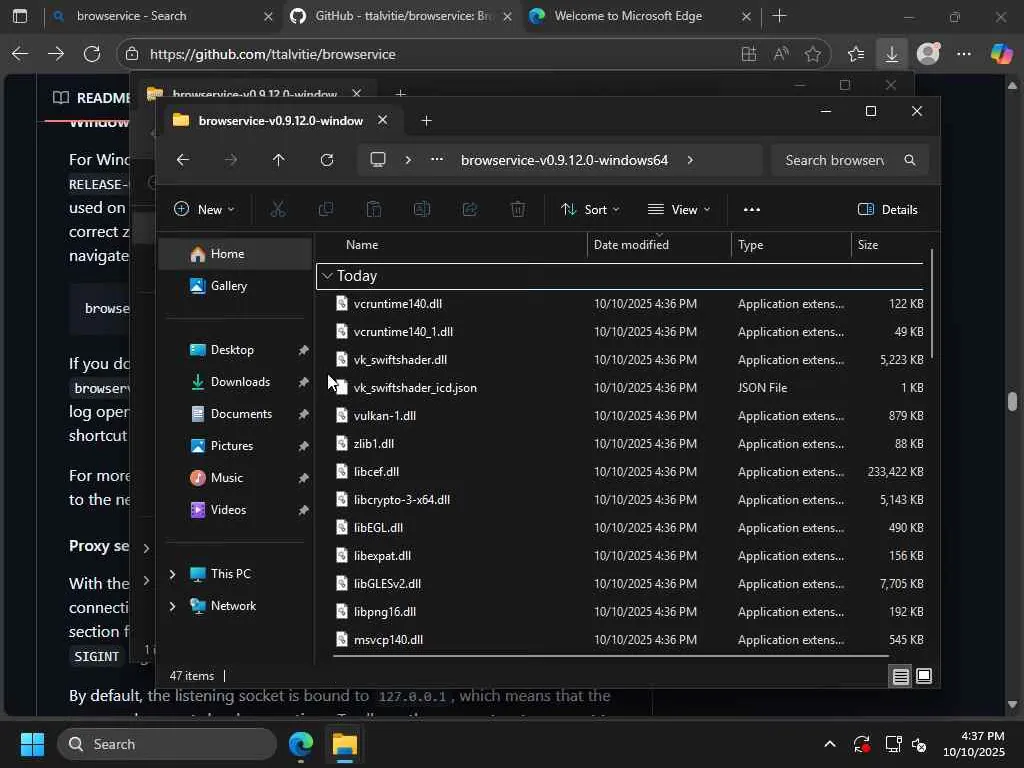
Task: Select Gallery in navigation pane
Action: pos(235,286)
